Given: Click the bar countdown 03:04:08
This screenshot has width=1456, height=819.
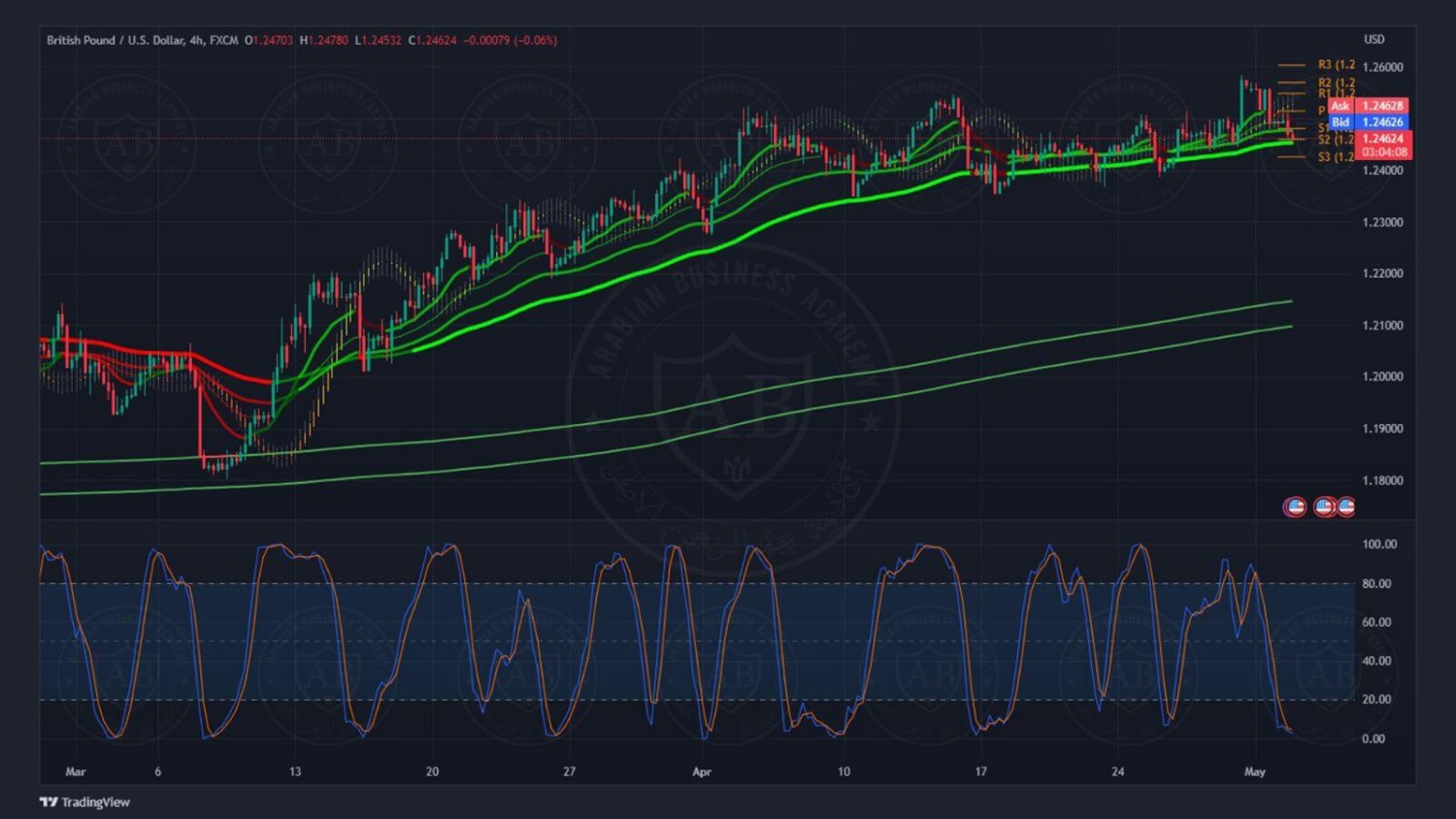Looking at the screenshot, I should click(1383, 152).
